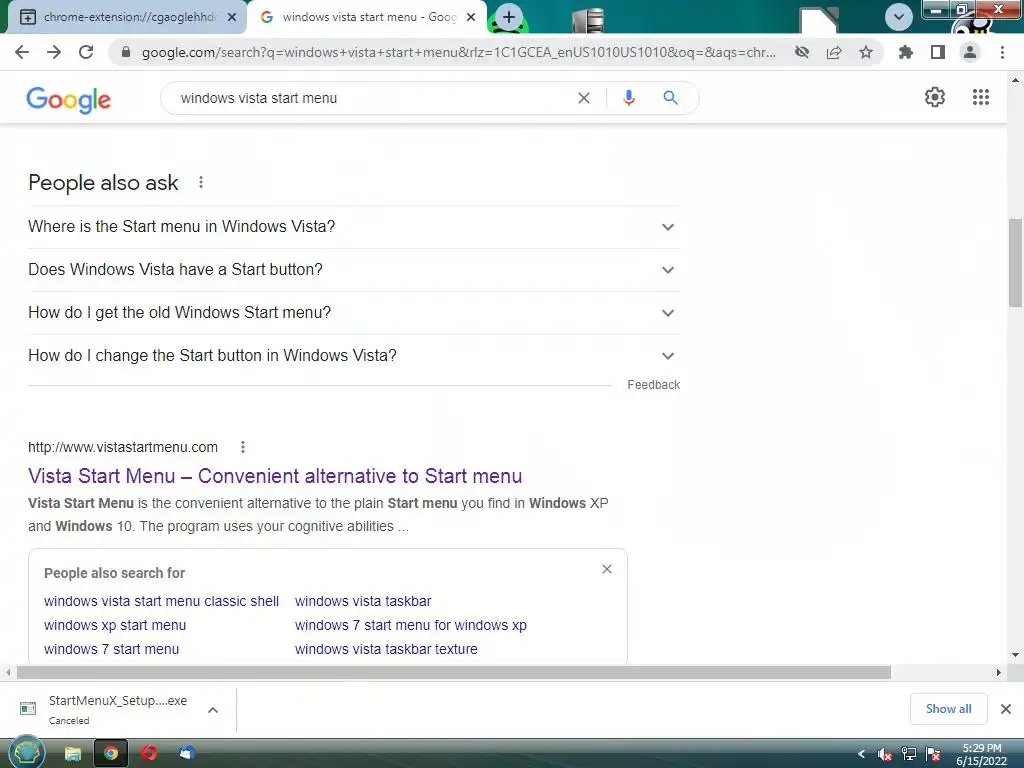Open Google settings gear
Viewport: 1024px width, 768px height.
coord(935,97)
